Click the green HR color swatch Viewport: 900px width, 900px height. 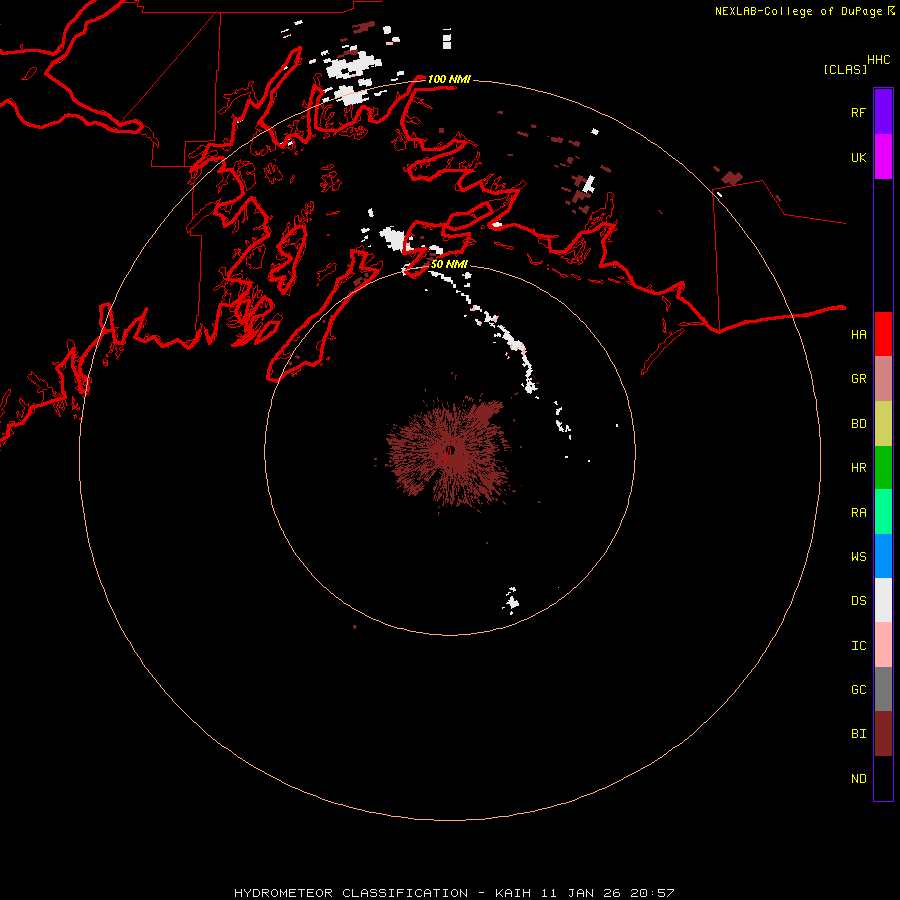pyautogui.click(x=883, y=468)
